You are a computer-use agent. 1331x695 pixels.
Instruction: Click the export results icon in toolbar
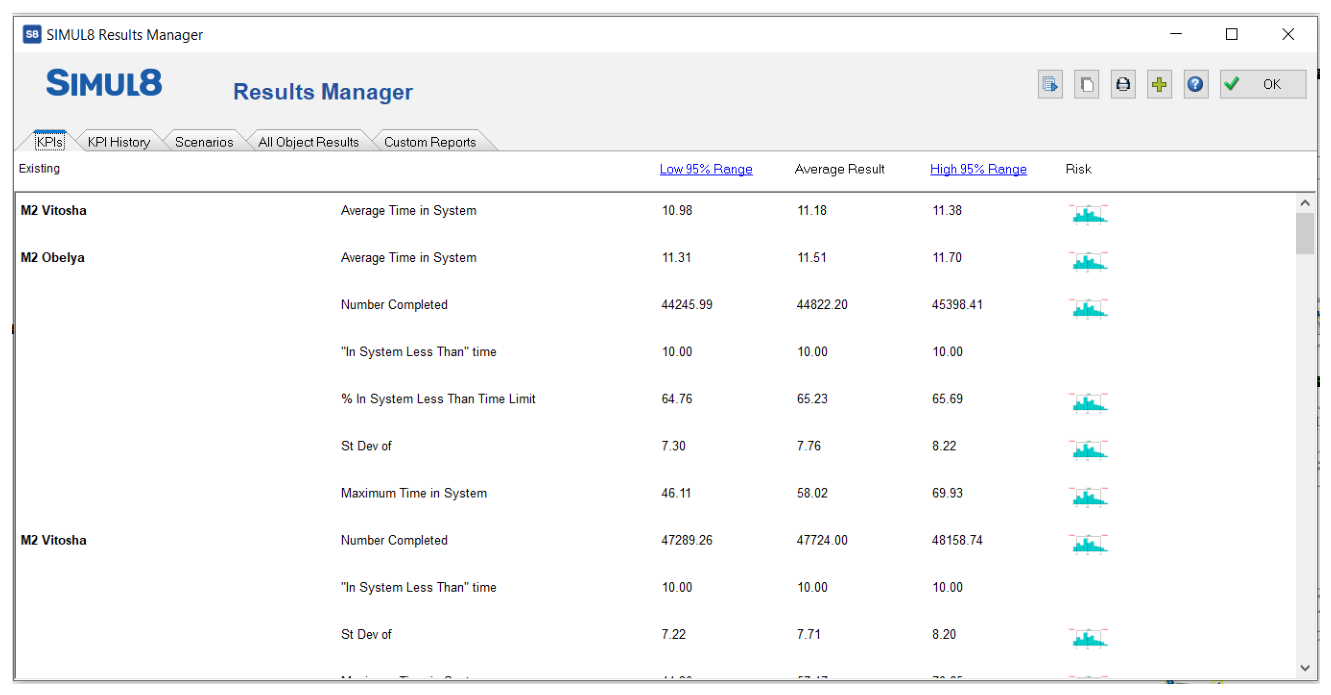tap(1050, 85)
